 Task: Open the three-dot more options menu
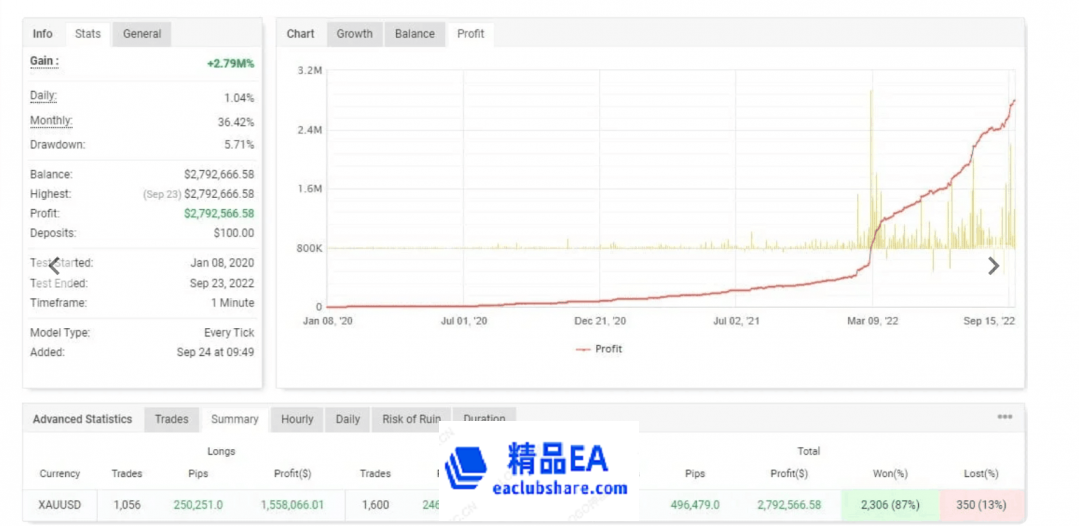pyautogui.click(x=1004, y=417)
